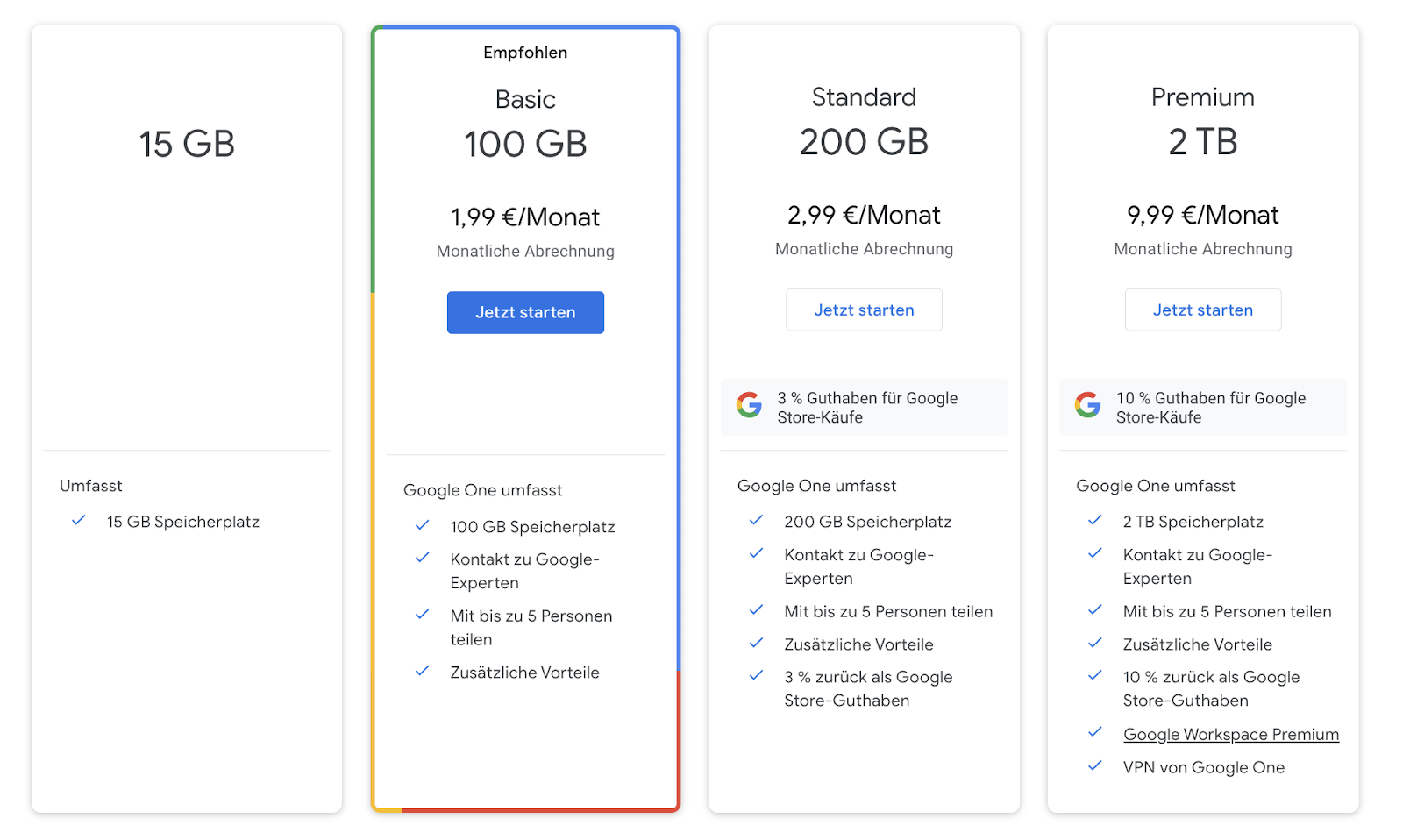The image size is (1403, 840).
Task: Click the Empfohlen label on Basic card
Action: [525, 53]
